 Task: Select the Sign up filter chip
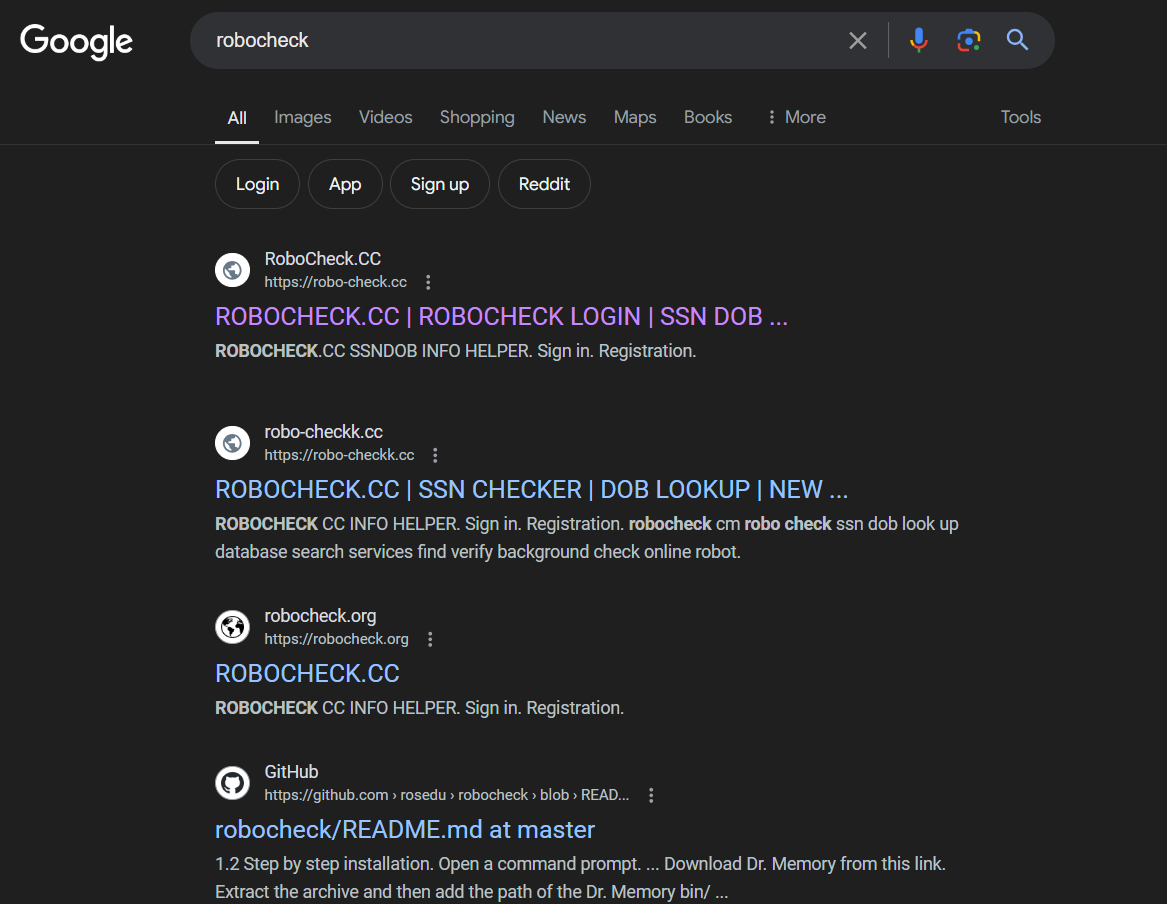(439, 184)
